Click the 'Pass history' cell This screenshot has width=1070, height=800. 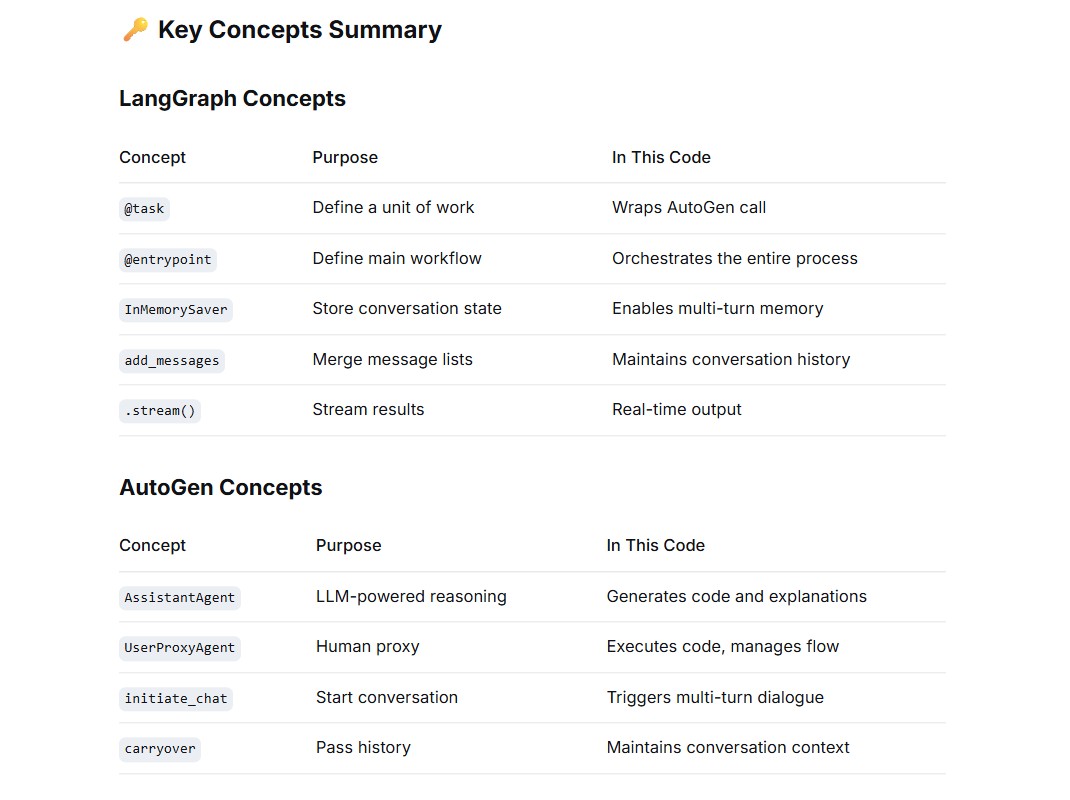(364, 747)
